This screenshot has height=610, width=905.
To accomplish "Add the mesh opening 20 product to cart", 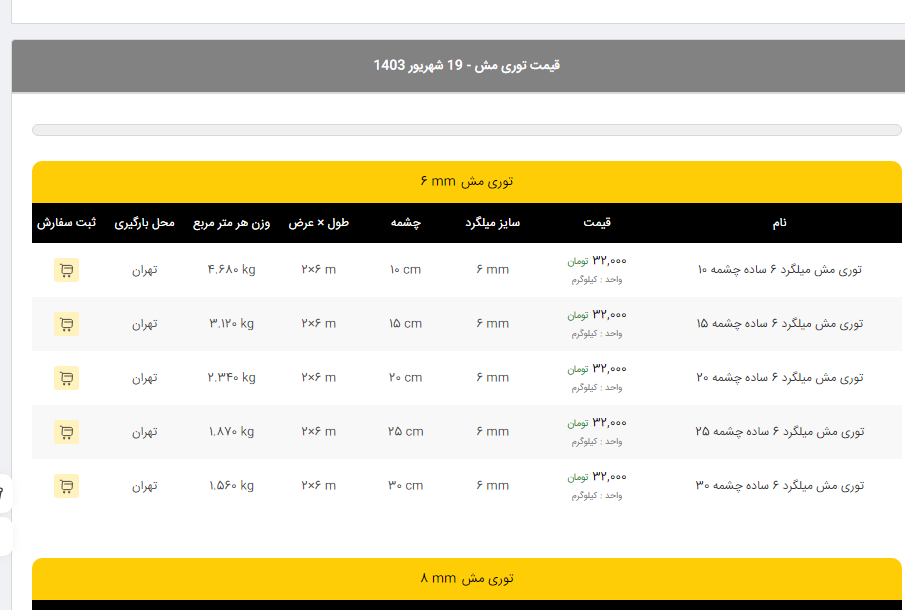I will pos(66,378).
